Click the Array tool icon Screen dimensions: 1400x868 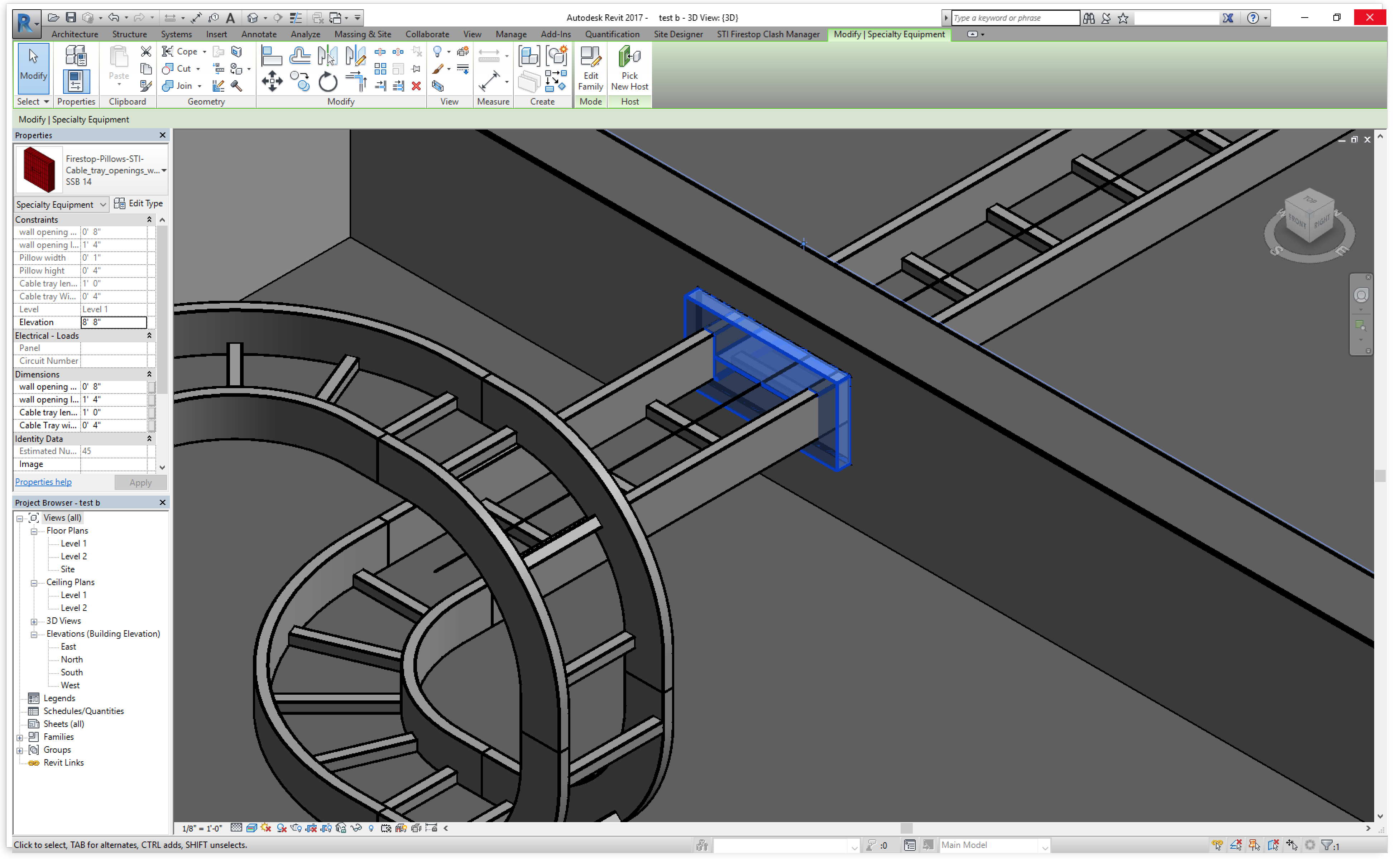coord(380,69)
